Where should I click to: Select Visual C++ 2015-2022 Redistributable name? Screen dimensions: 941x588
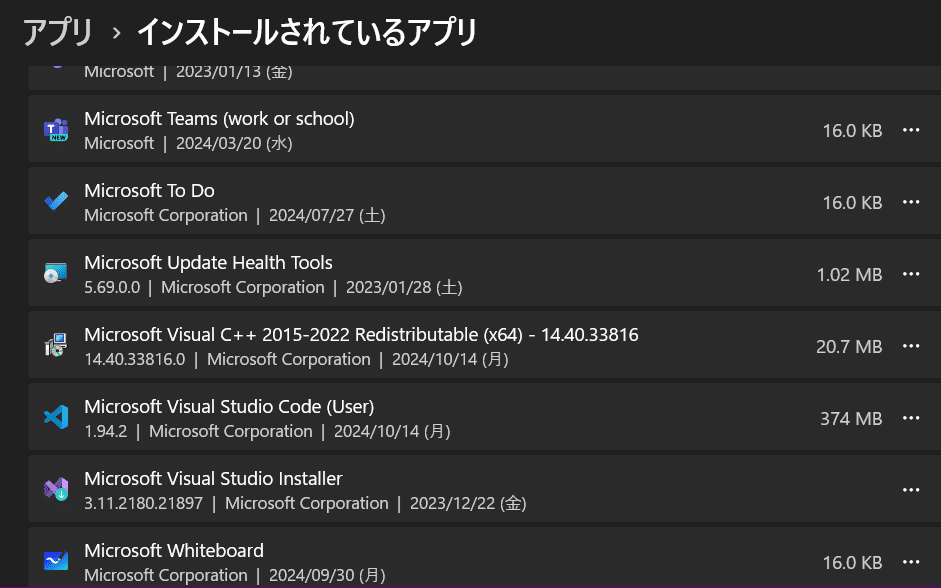point(361,335)
